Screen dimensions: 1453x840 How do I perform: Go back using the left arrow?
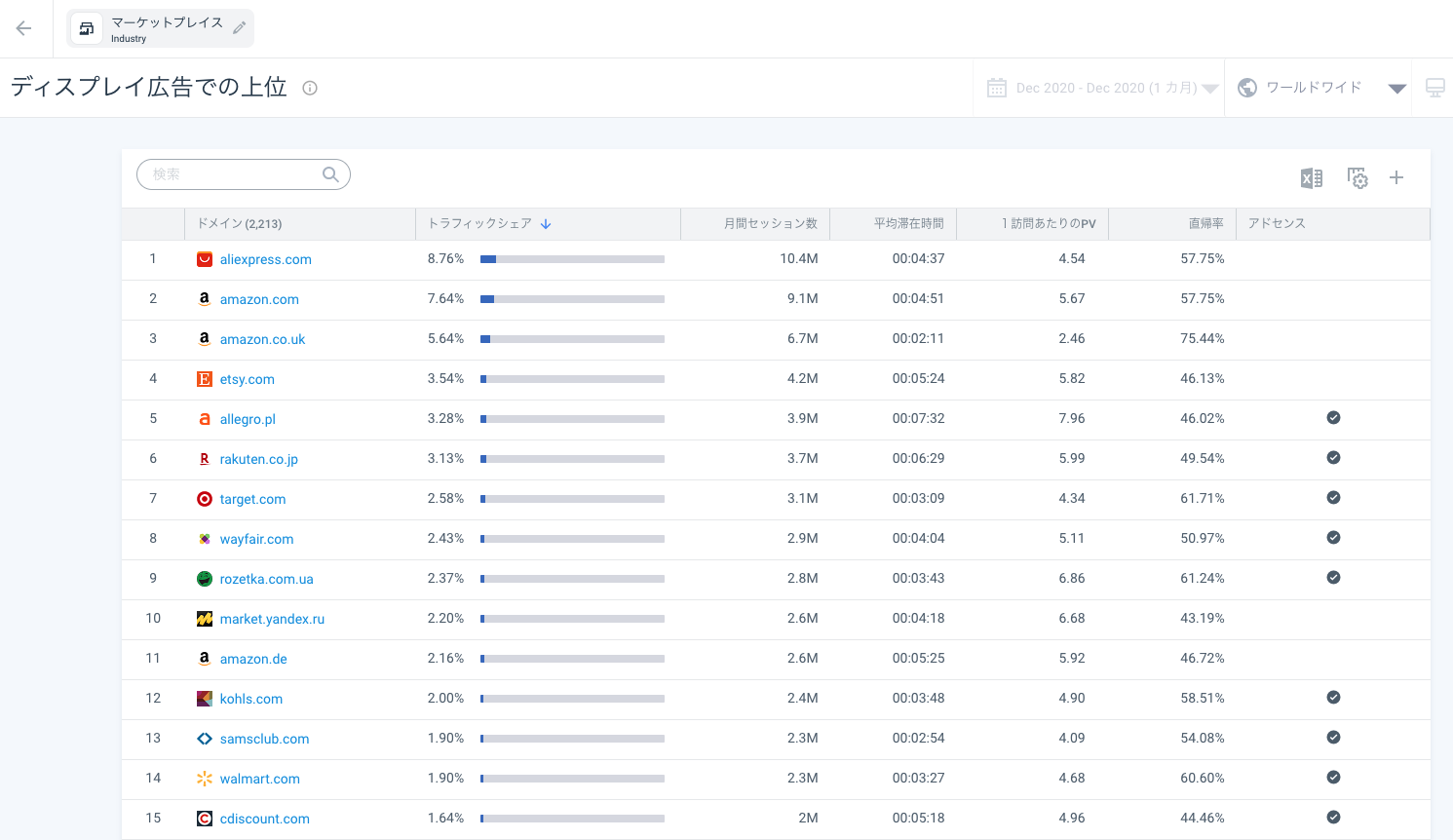coord(23,28)
